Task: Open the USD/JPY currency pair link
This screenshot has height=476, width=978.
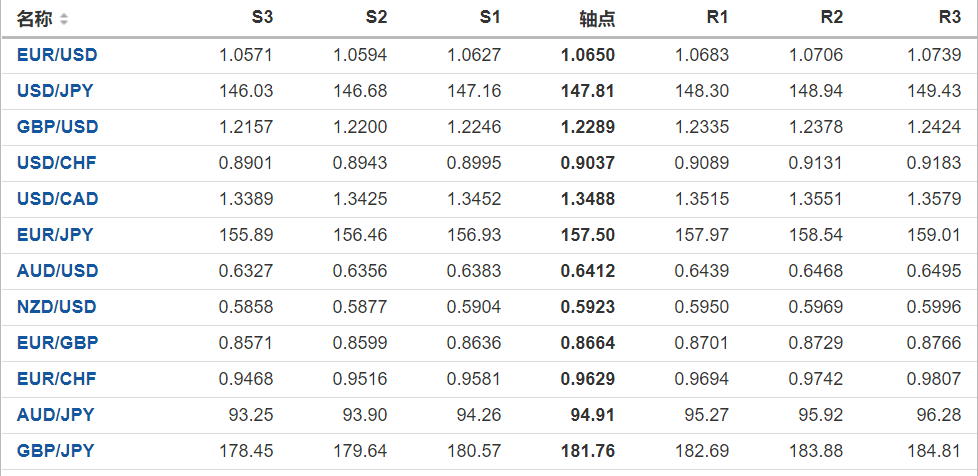Action: tap(55, 91)
